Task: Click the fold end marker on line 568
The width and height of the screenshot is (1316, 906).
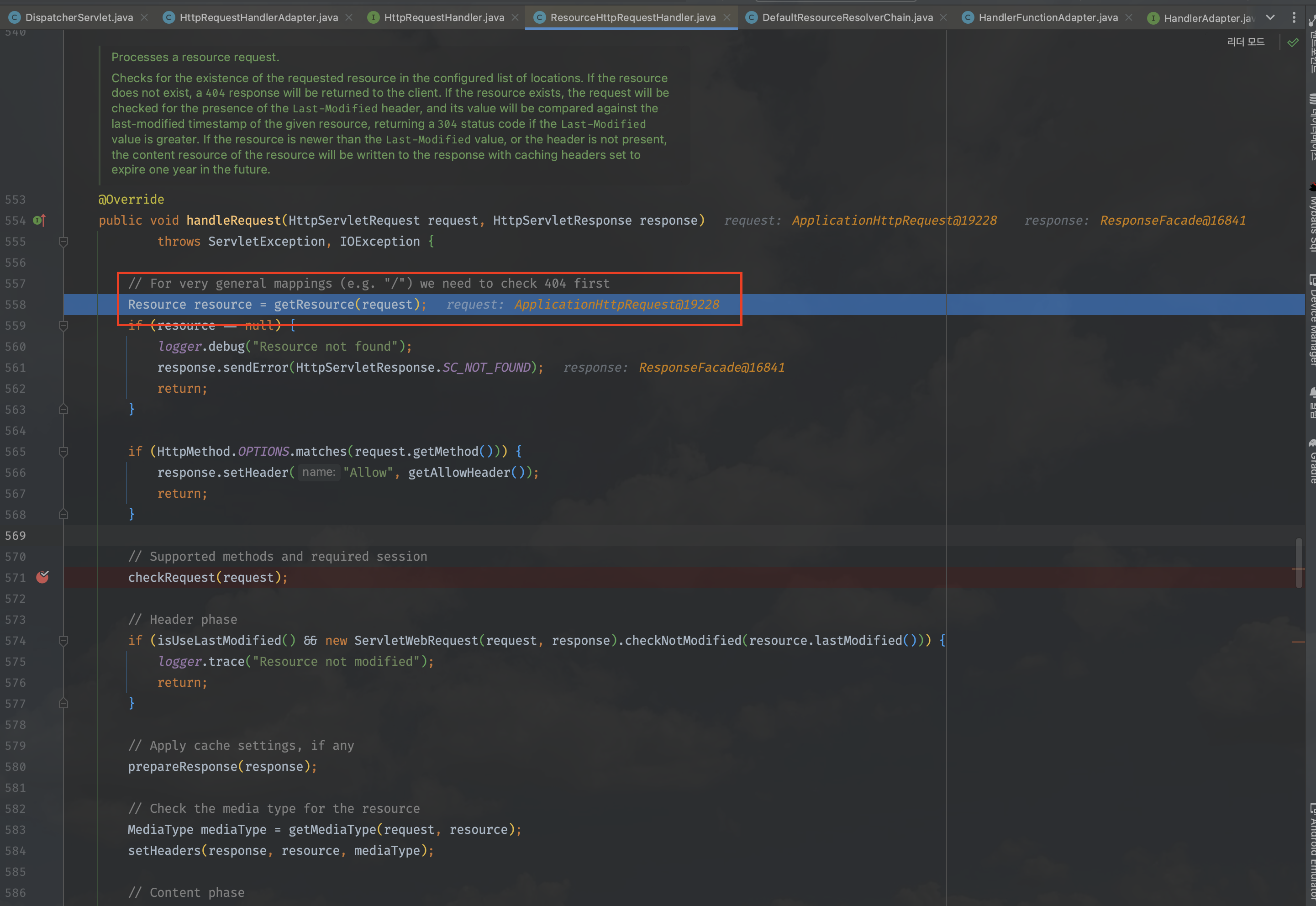Action: tap(63, 514)
